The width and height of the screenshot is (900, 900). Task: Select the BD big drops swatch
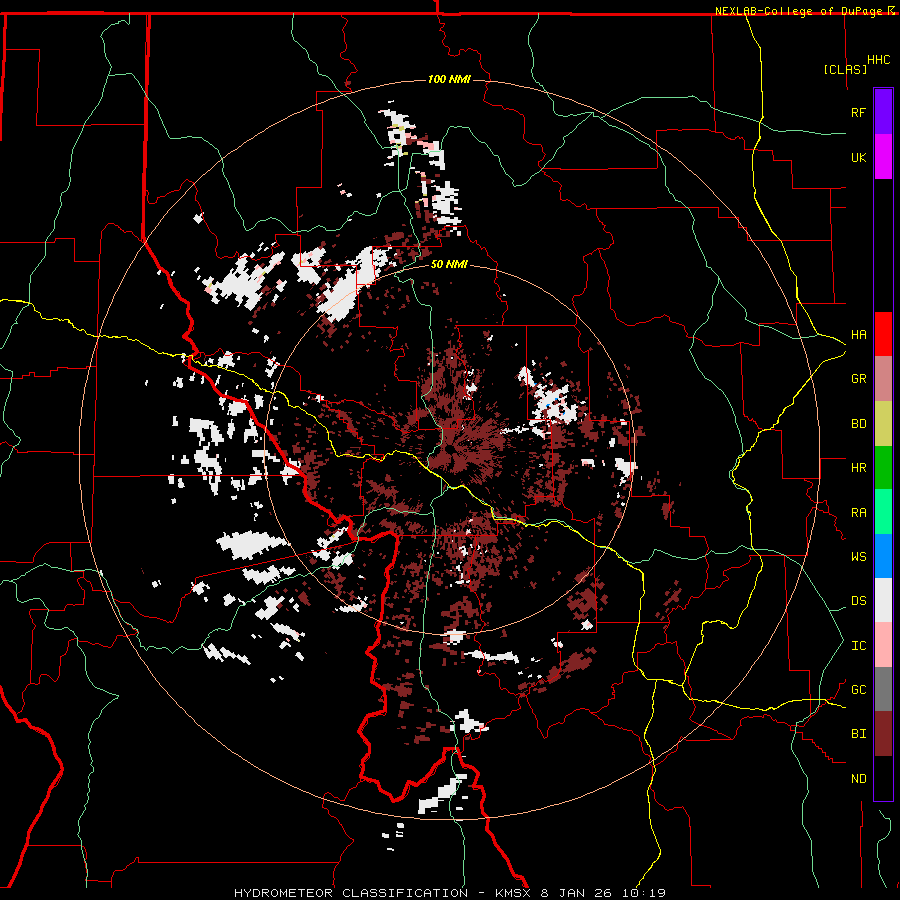(x=883, y=423)
